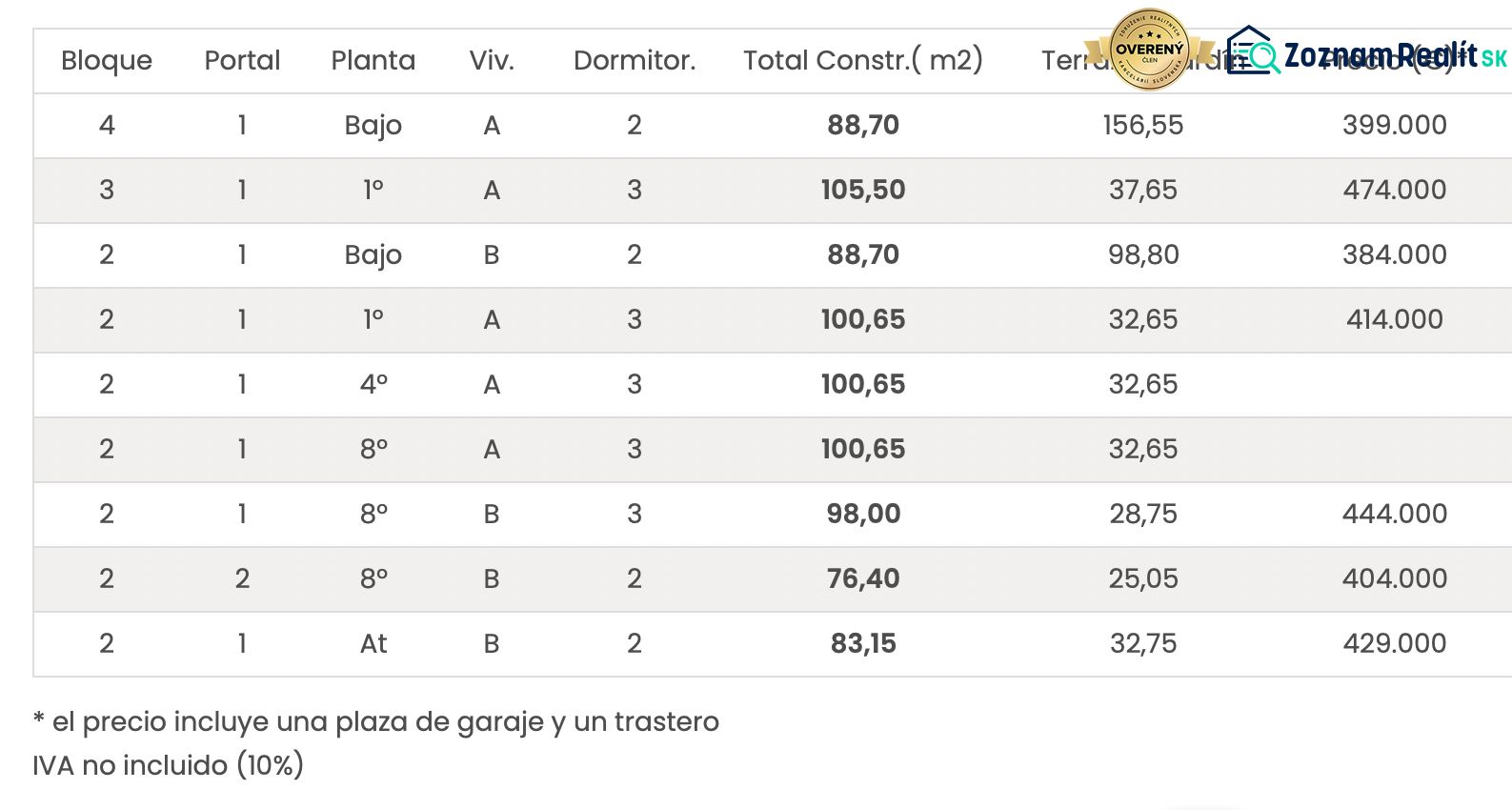Select the 76,40 total construction value
1512x810 pixels.
(863, 578)
